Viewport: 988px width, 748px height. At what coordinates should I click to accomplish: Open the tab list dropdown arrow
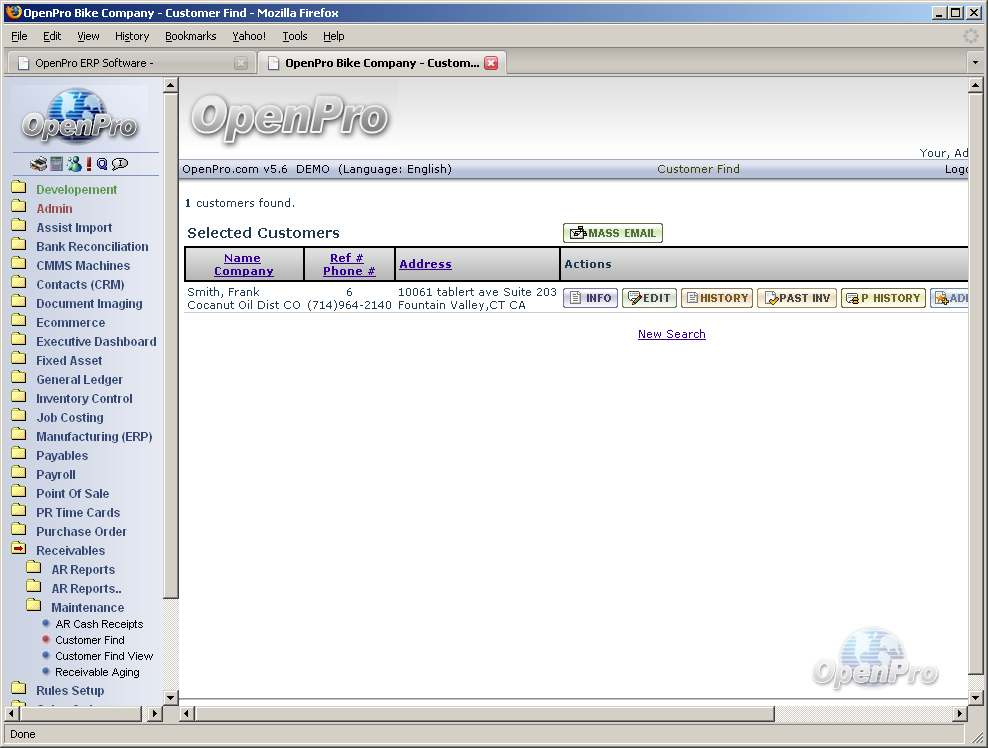(975, 63)
